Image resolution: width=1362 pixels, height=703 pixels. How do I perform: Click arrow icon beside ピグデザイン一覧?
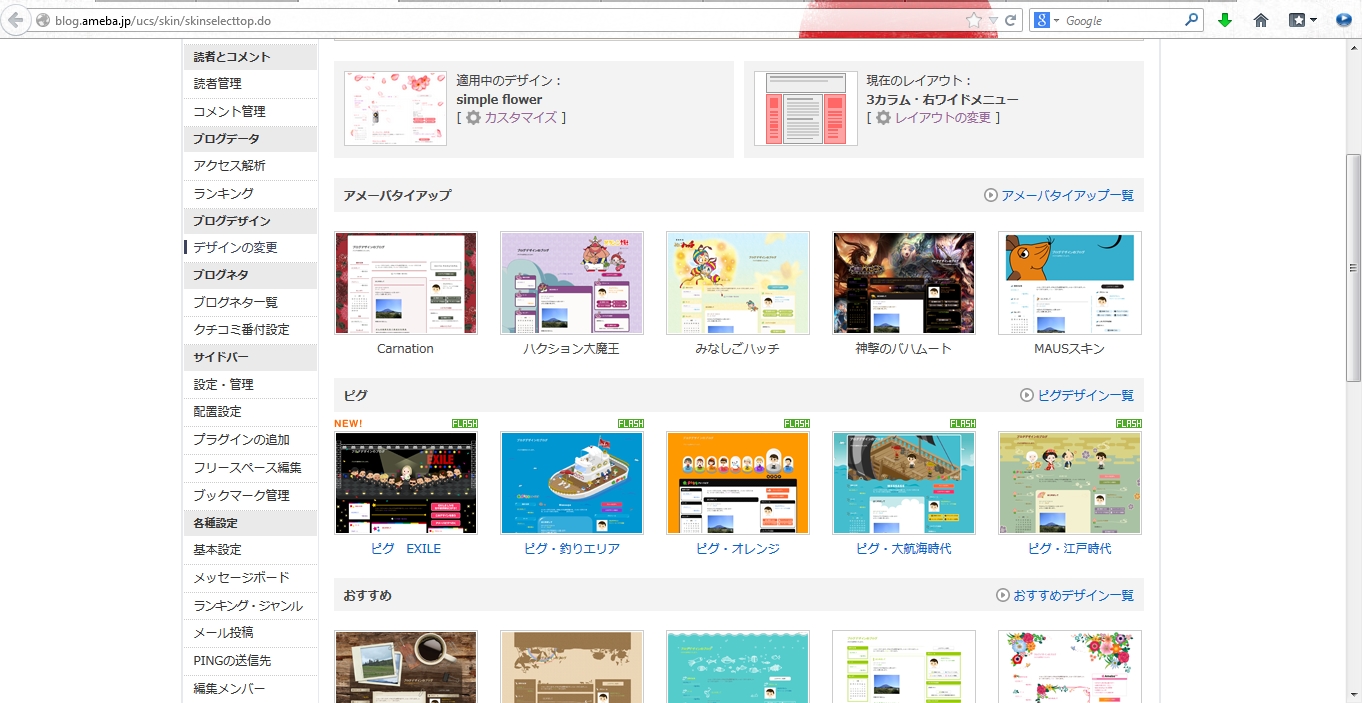[1027, 395]
